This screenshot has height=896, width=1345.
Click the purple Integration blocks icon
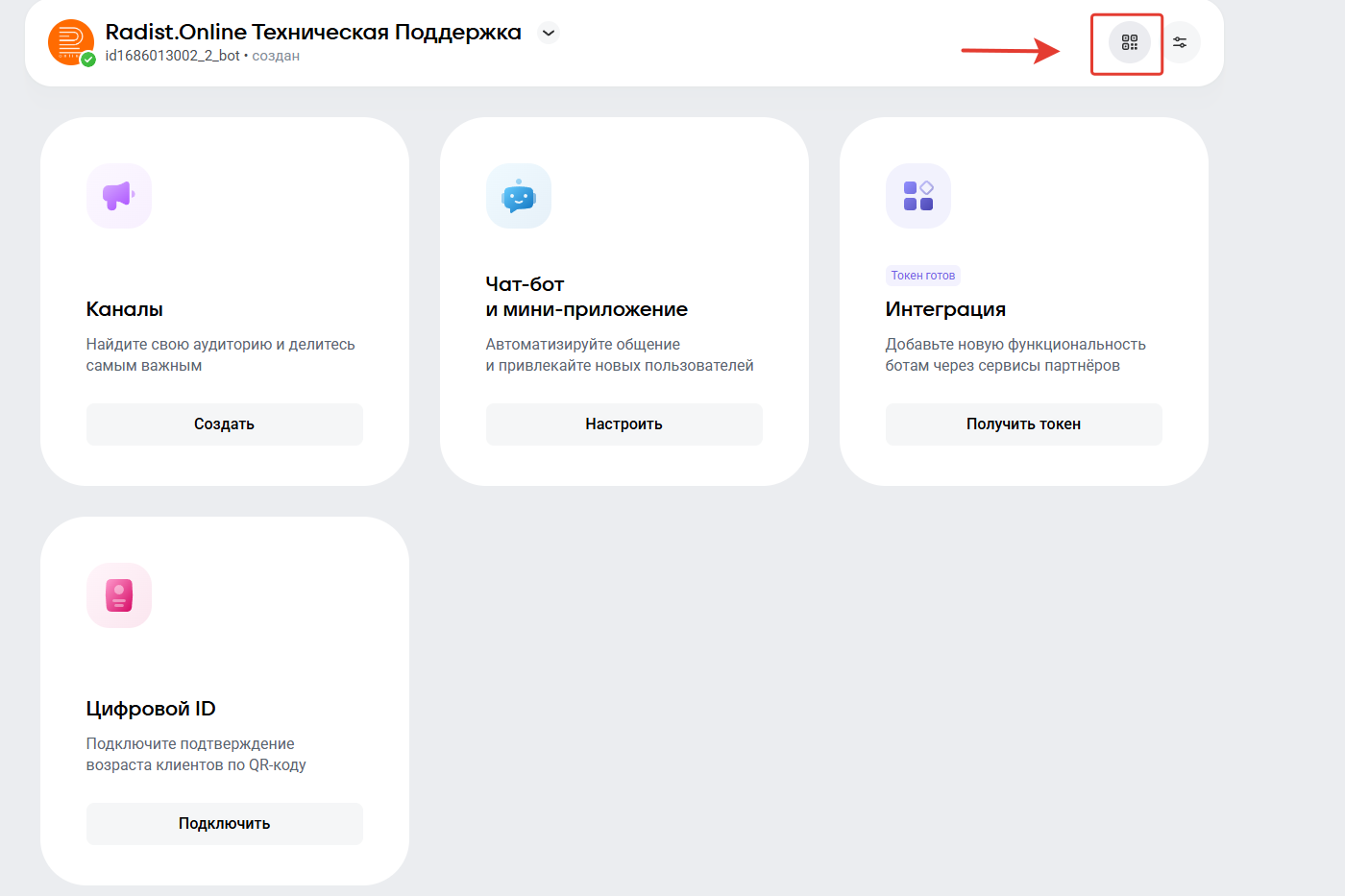pyautogui.click(x=918, y=196)
